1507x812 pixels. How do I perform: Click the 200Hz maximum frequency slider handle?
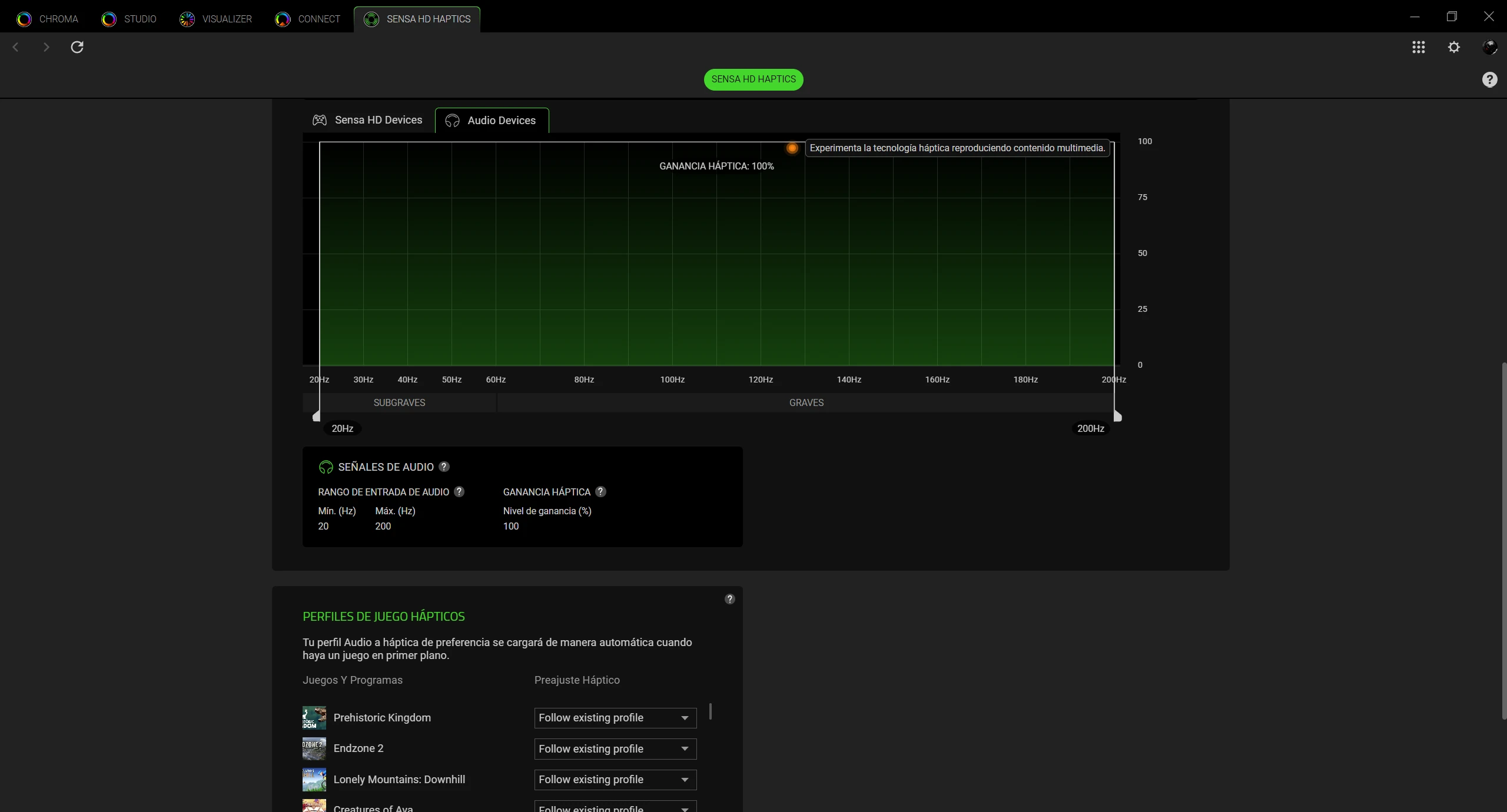tap(1117, 416)
